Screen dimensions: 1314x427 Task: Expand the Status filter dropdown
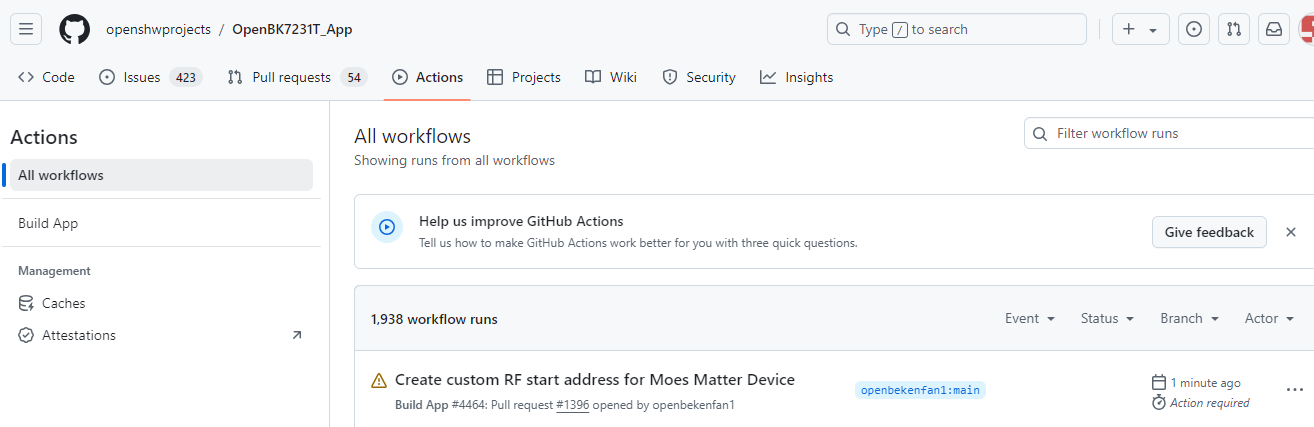1107,318
